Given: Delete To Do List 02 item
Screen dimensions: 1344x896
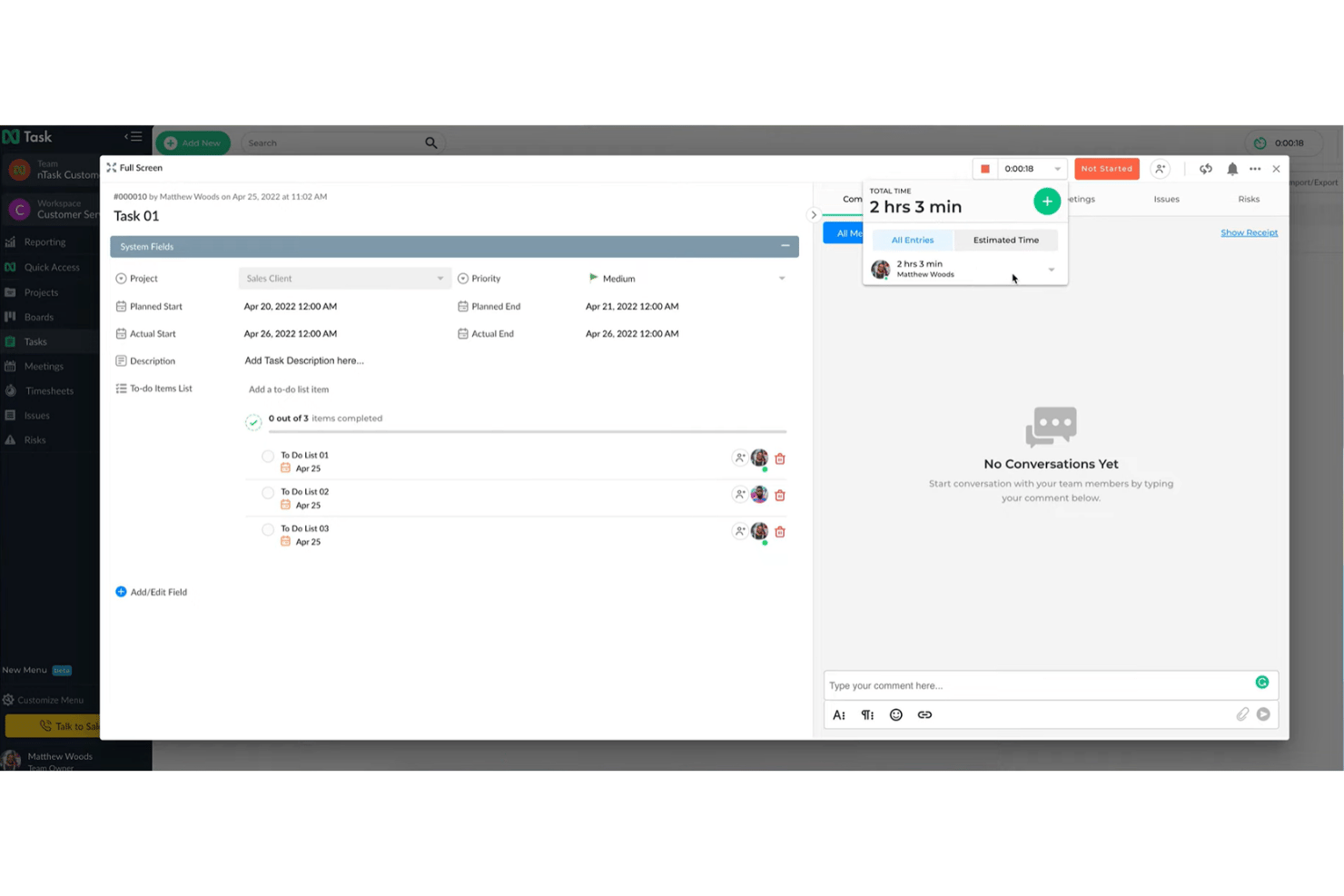Looking at the screenshot, I should [x=780, y=495].
